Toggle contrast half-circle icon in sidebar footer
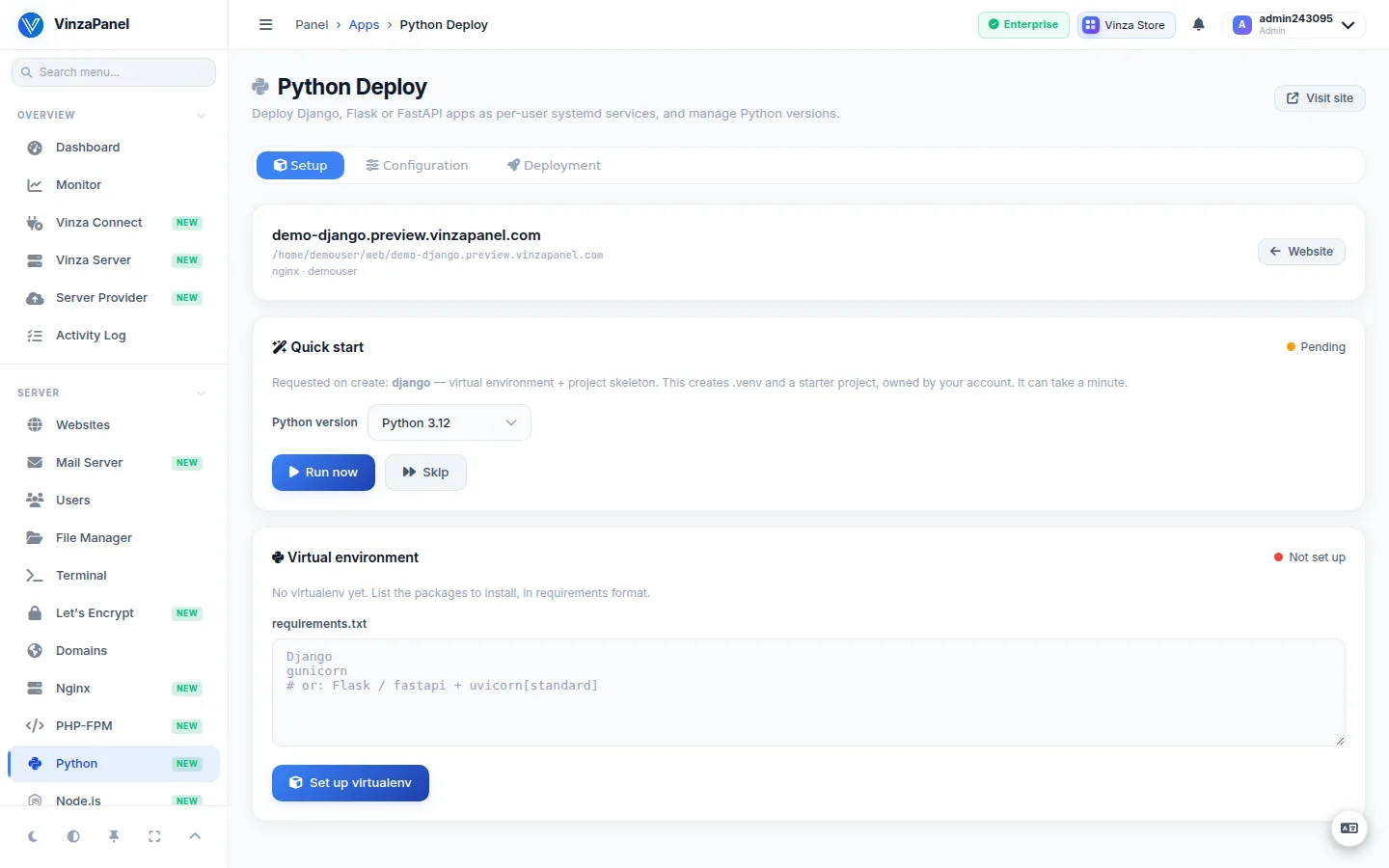 pyautogui.click(x=73, y=836)
